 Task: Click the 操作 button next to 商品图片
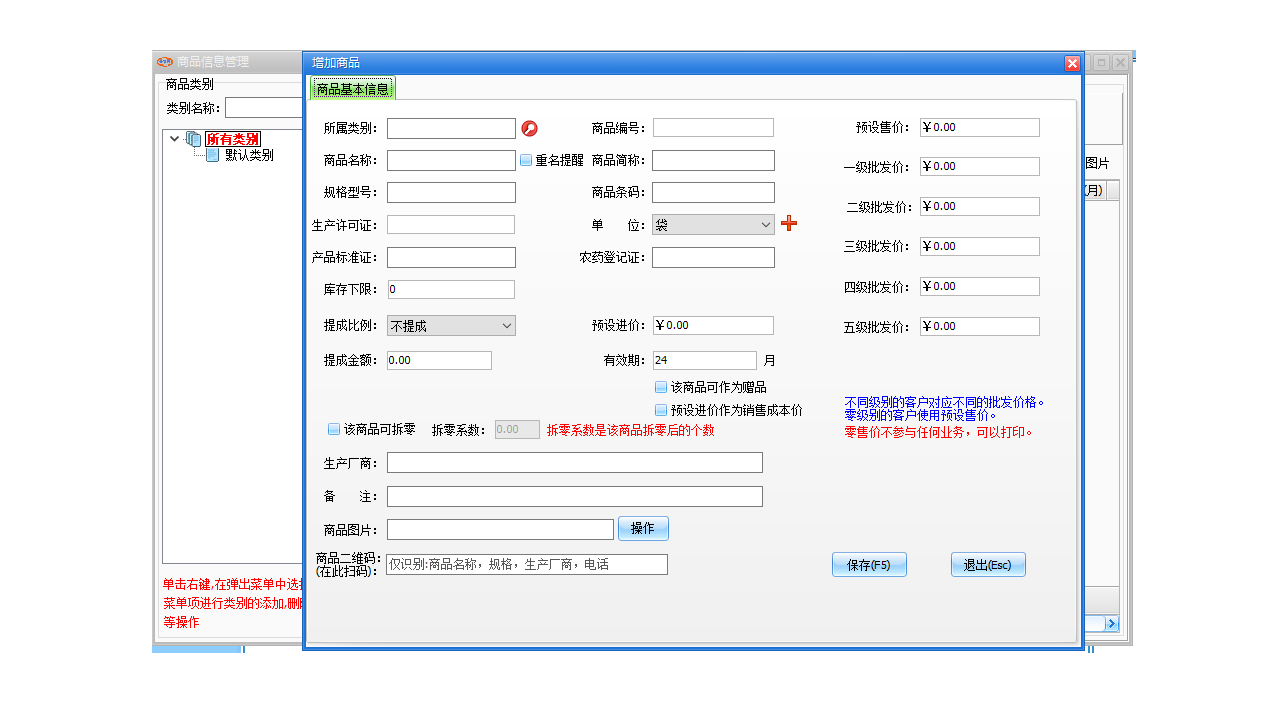[x=643, y=528]
